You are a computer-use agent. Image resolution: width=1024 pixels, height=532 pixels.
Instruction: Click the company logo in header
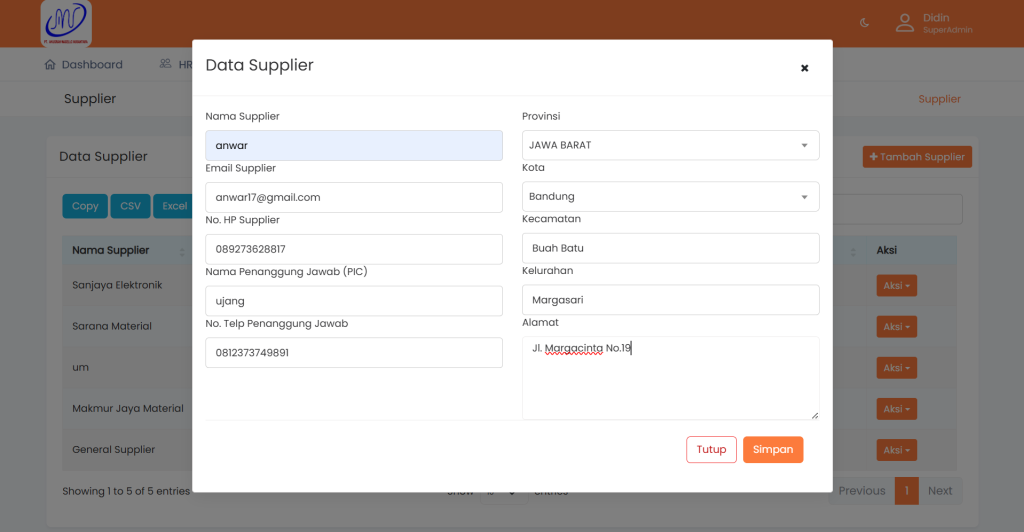coord(66,24)
